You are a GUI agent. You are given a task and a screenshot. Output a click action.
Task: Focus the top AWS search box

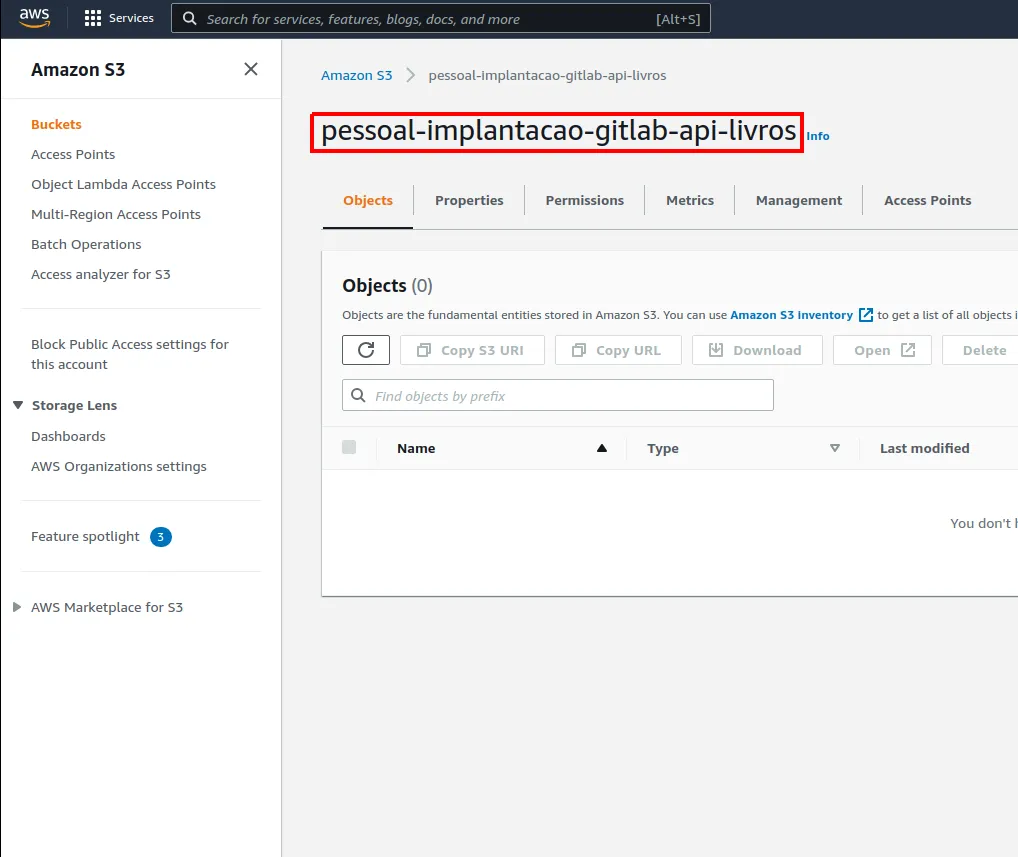pyautogui.click(x=441, y=18)
